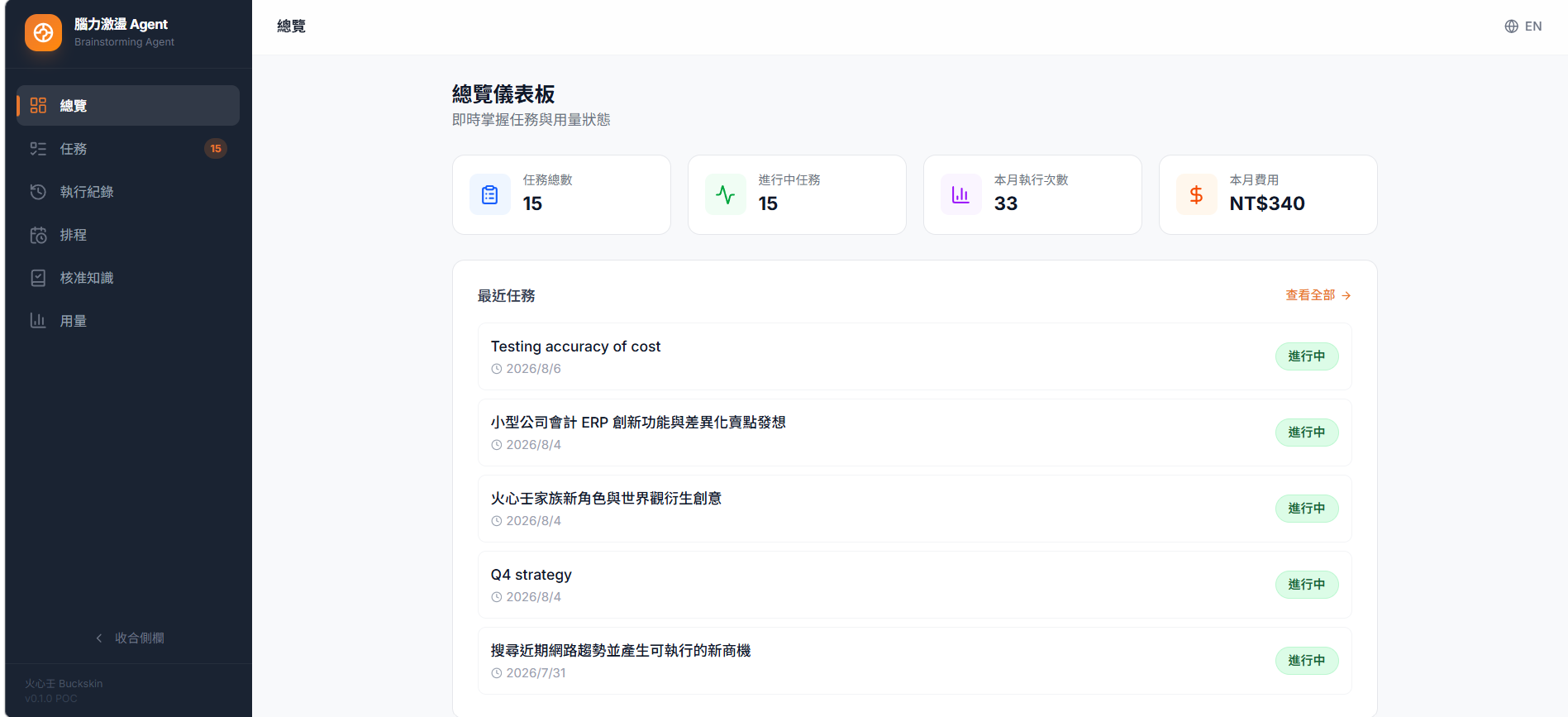Open the 小型公司會計 ERP task row
Viewport: 1568px width, 717px height.
point(914,433)
